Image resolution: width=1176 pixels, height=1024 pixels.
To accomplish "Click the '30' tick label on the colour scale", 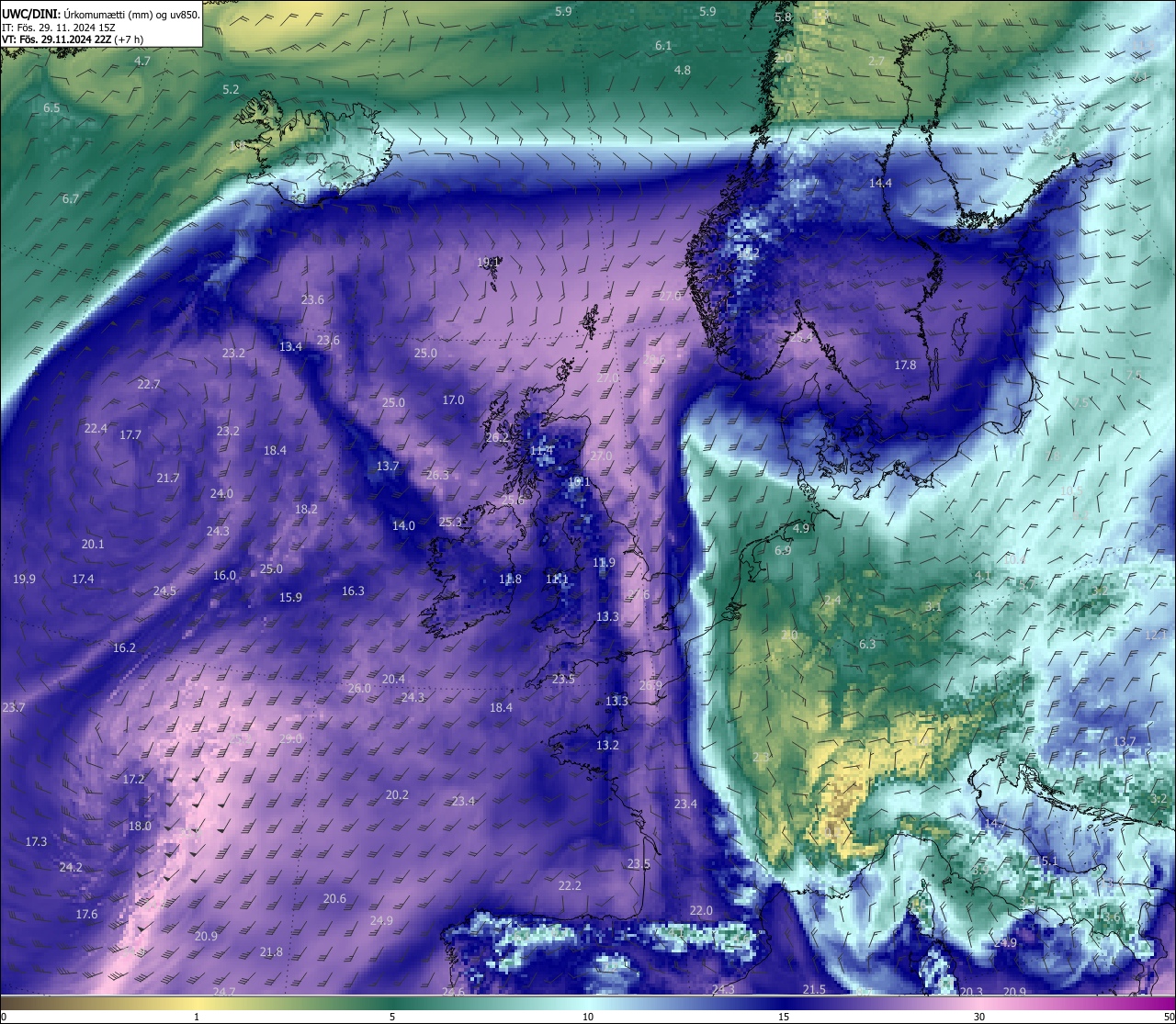I will tap(979, 1017).
